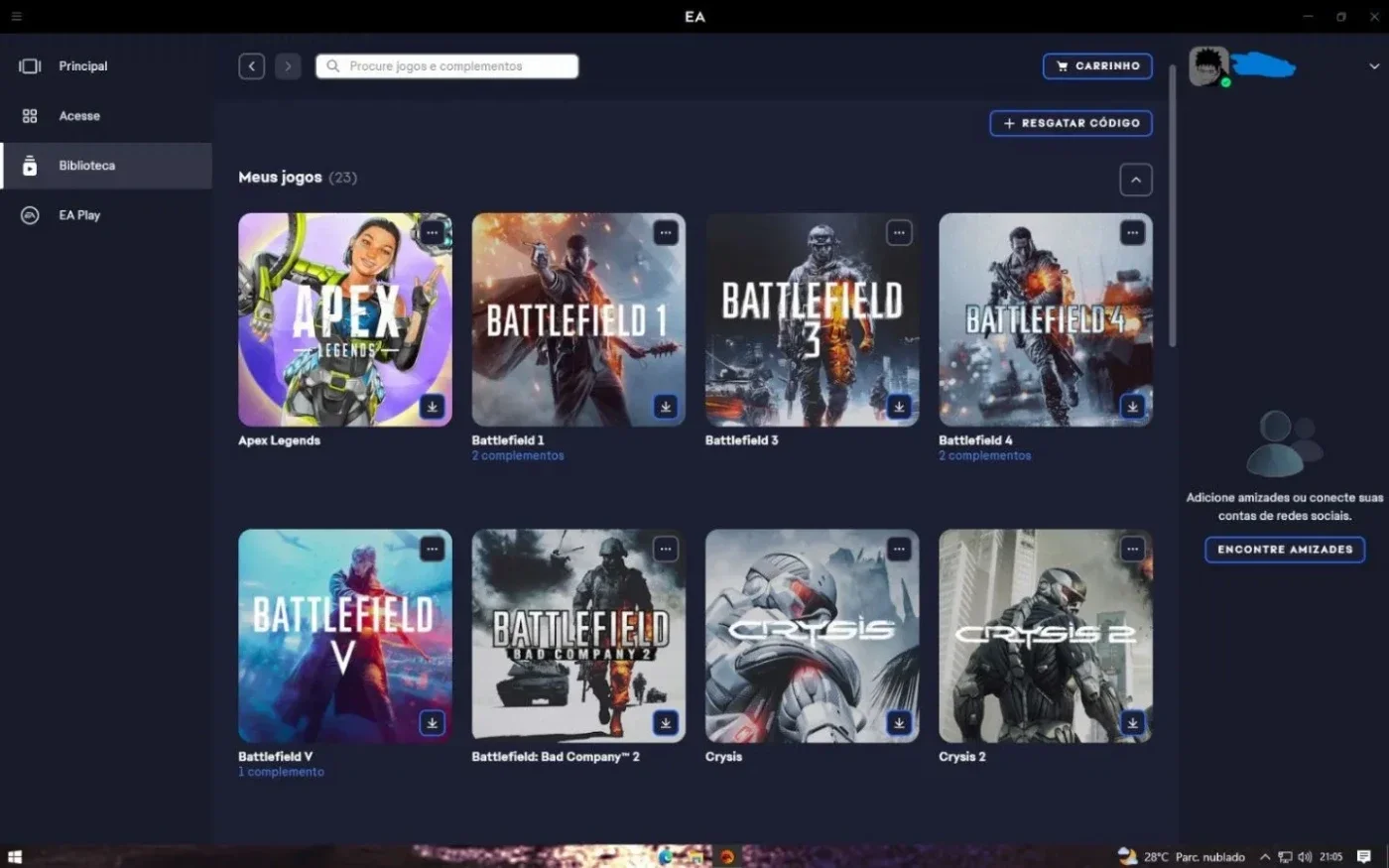The width and height of the screenshot is (1389, 868).
Task: Focus the Procure jogos e complementos search field
Action: point(447,66)
